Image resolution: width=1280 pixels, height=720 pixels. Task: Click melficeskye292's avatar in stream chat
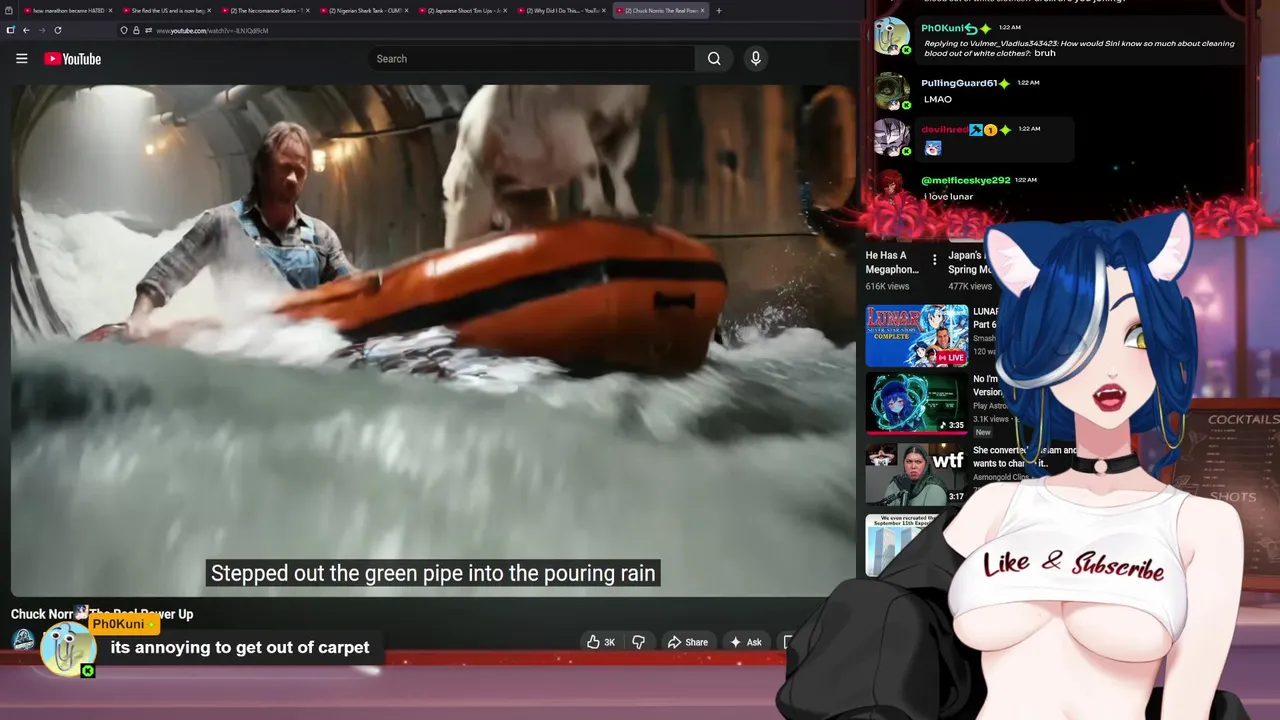[891, 188]
